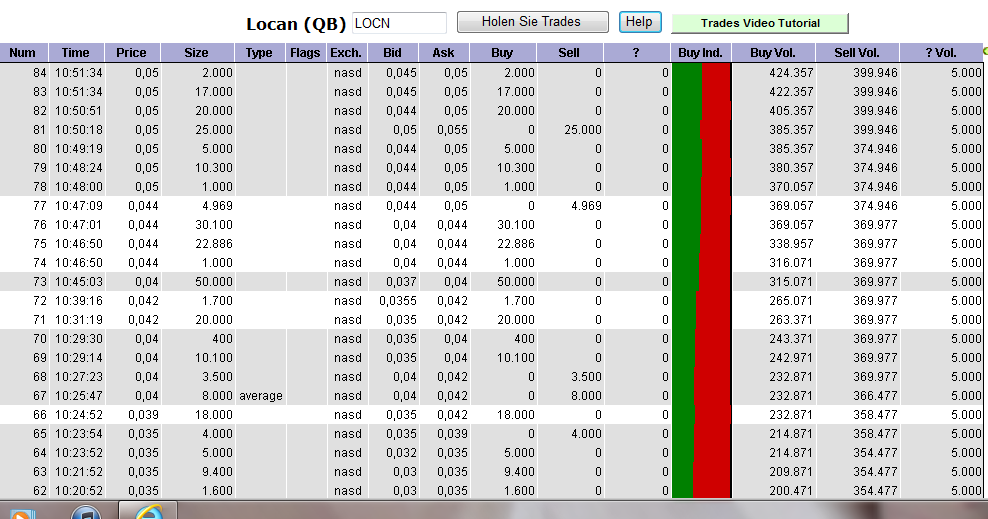The image size is (988, 519).
Task: Click the Sell column header
Action: [569, 52]
